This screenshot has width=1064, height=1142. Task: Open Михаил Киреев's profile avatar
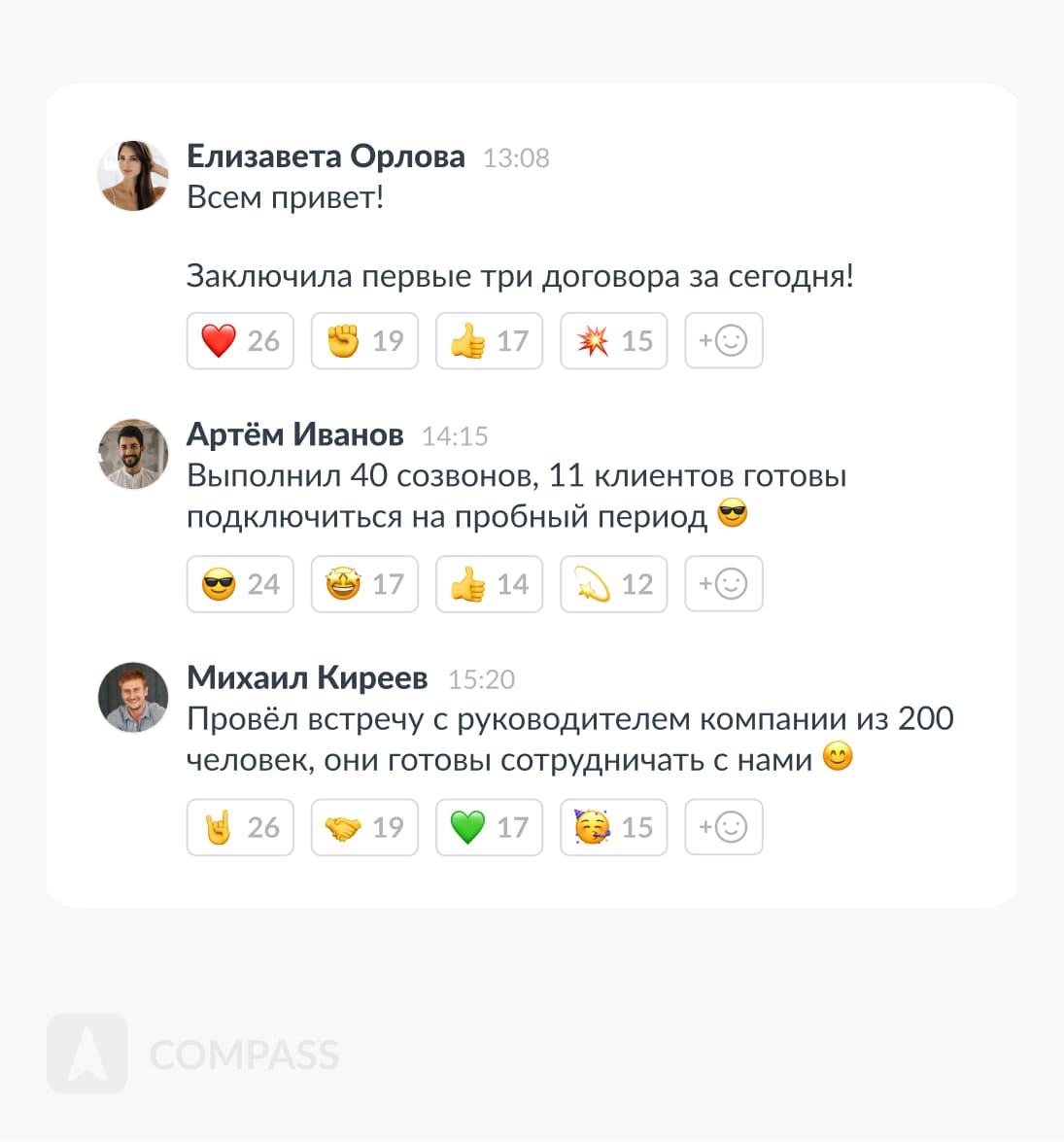[133, 697]
